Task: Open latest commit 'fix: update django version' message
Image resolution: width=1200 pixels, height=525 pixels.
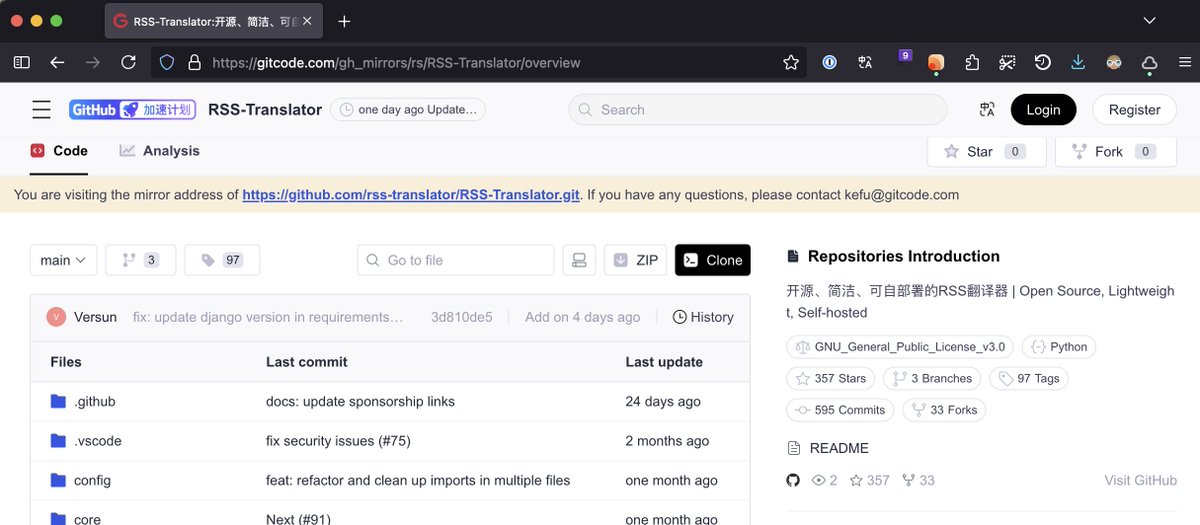Action: pos(268,317)
